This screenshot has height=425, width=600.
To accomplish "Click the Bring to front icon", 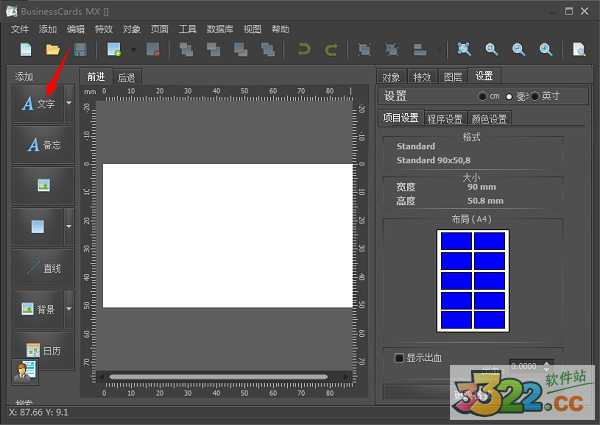I will point(186,50).
